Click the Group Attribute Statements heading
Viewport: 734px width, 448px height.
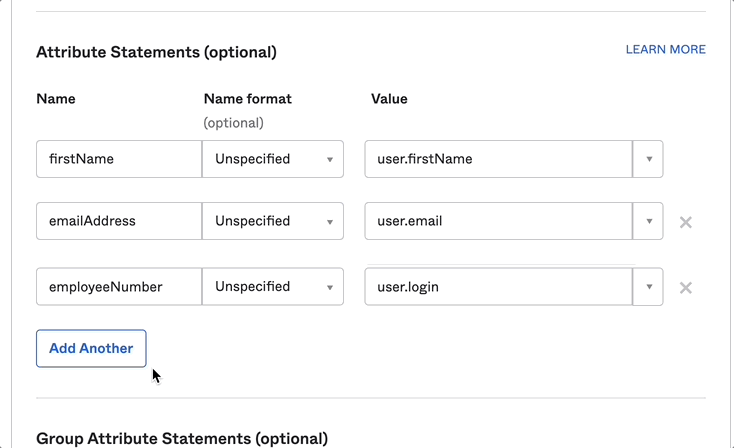click(182, 438)
